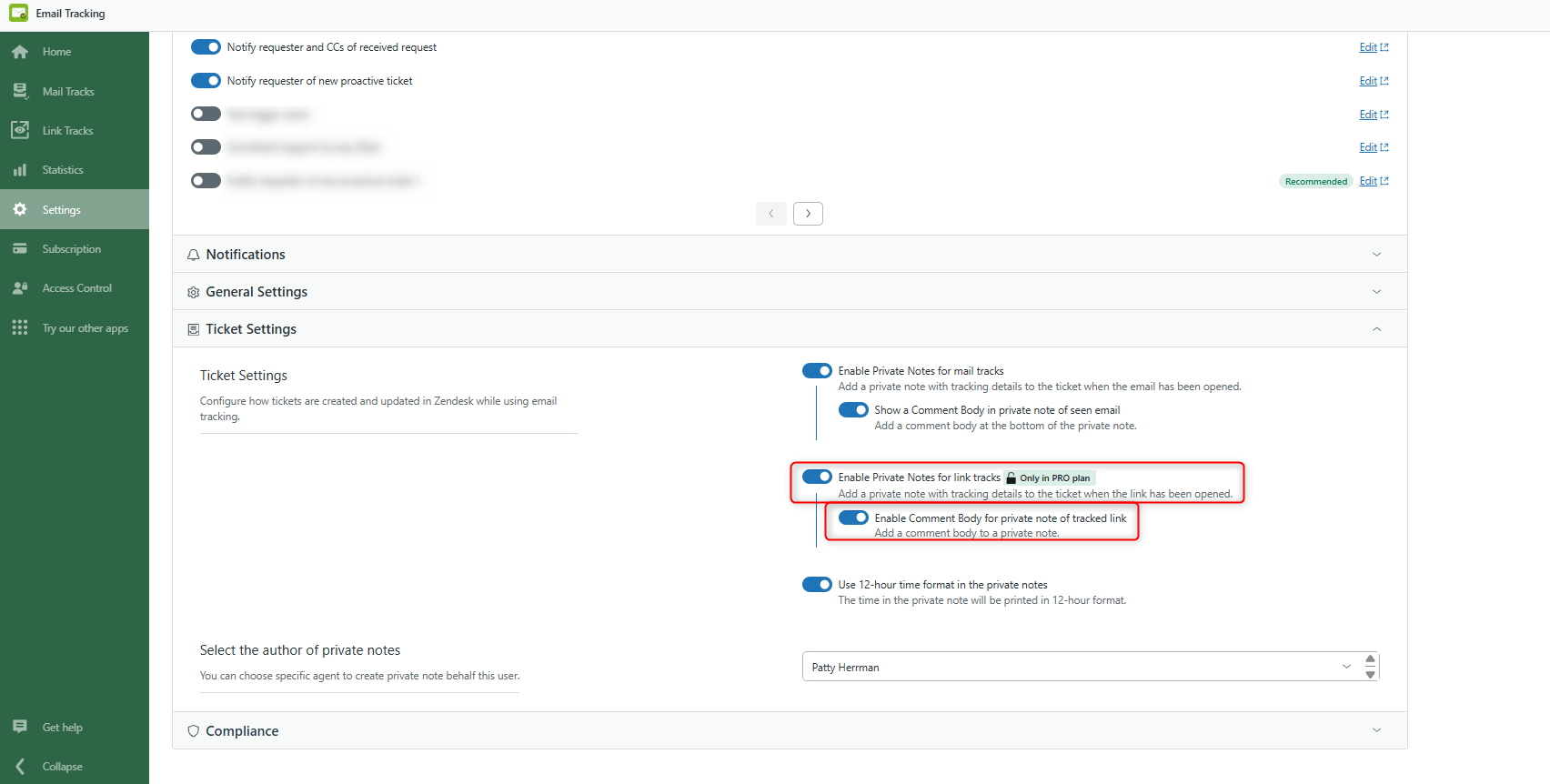Click the stepper up arrow on author select
The width and height of the screenshot is (1550, 784).
pos(1370,658)
